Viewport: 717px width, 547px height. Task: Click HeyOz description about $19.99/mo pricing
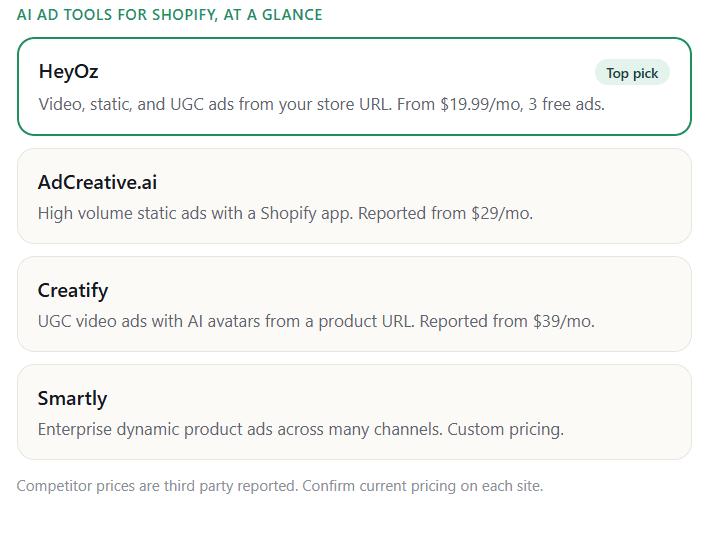[321, 104]
